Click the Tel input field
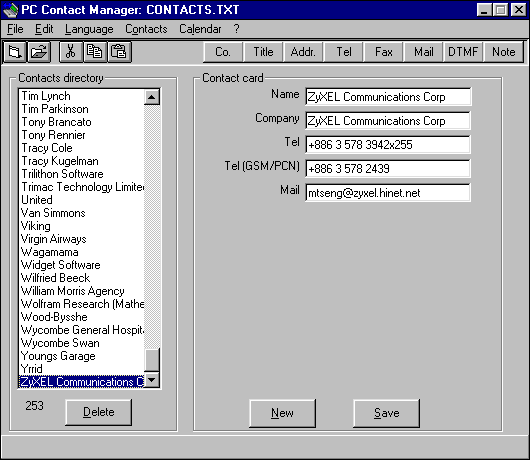 (x=388, y=145)
